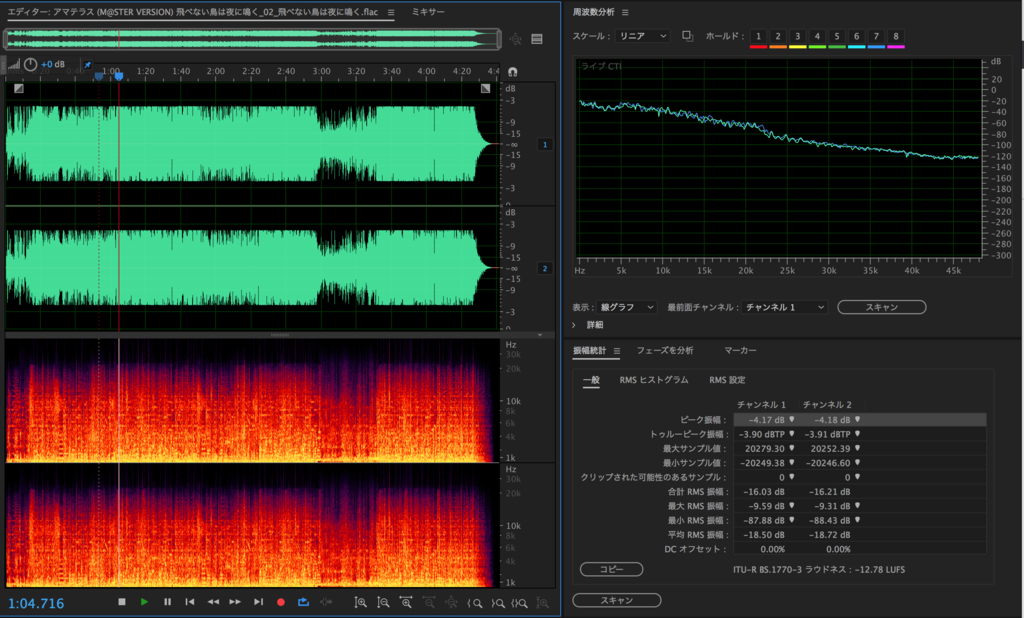Start playback with the green Play button

(144, 602)
